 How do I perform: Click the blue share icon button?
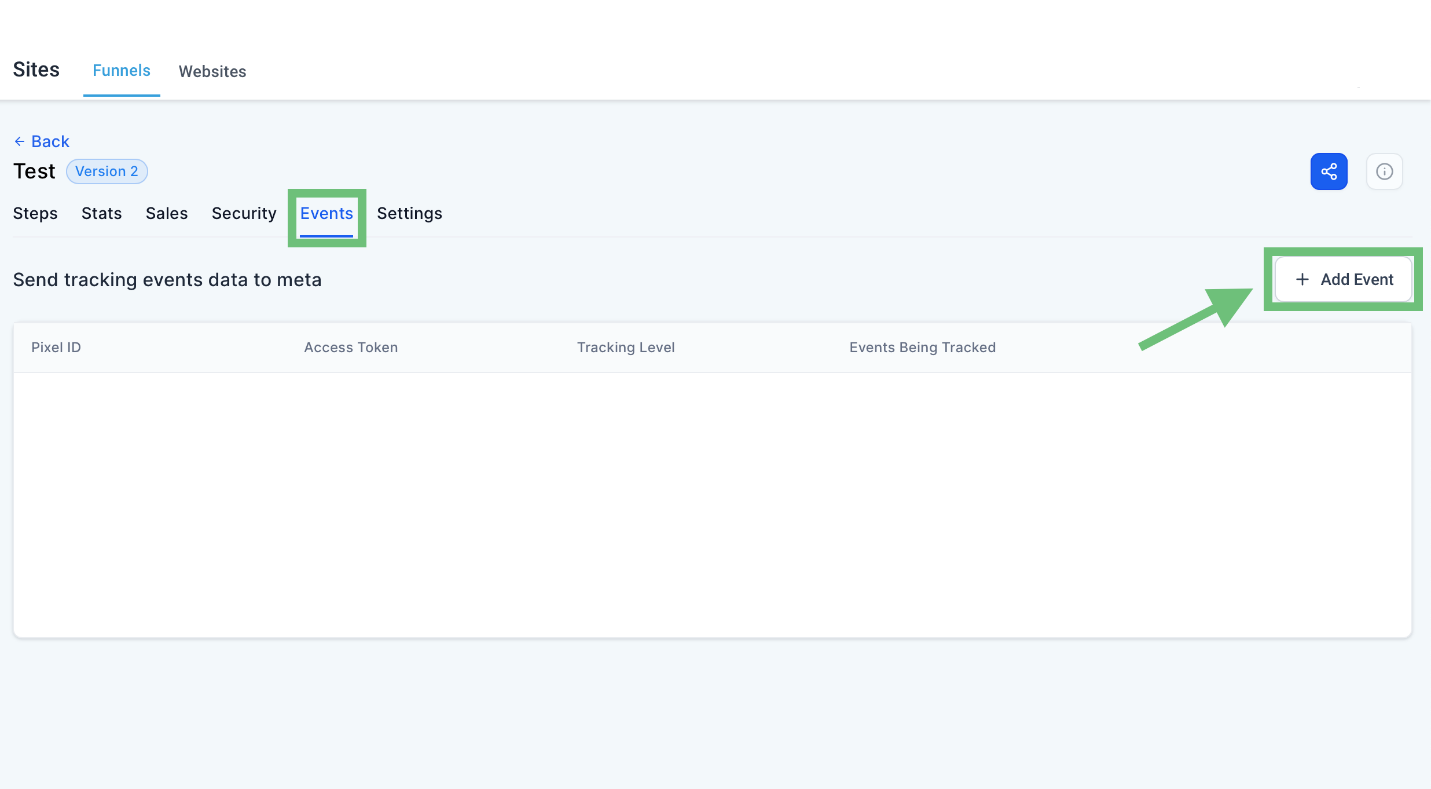[1329, 171]
